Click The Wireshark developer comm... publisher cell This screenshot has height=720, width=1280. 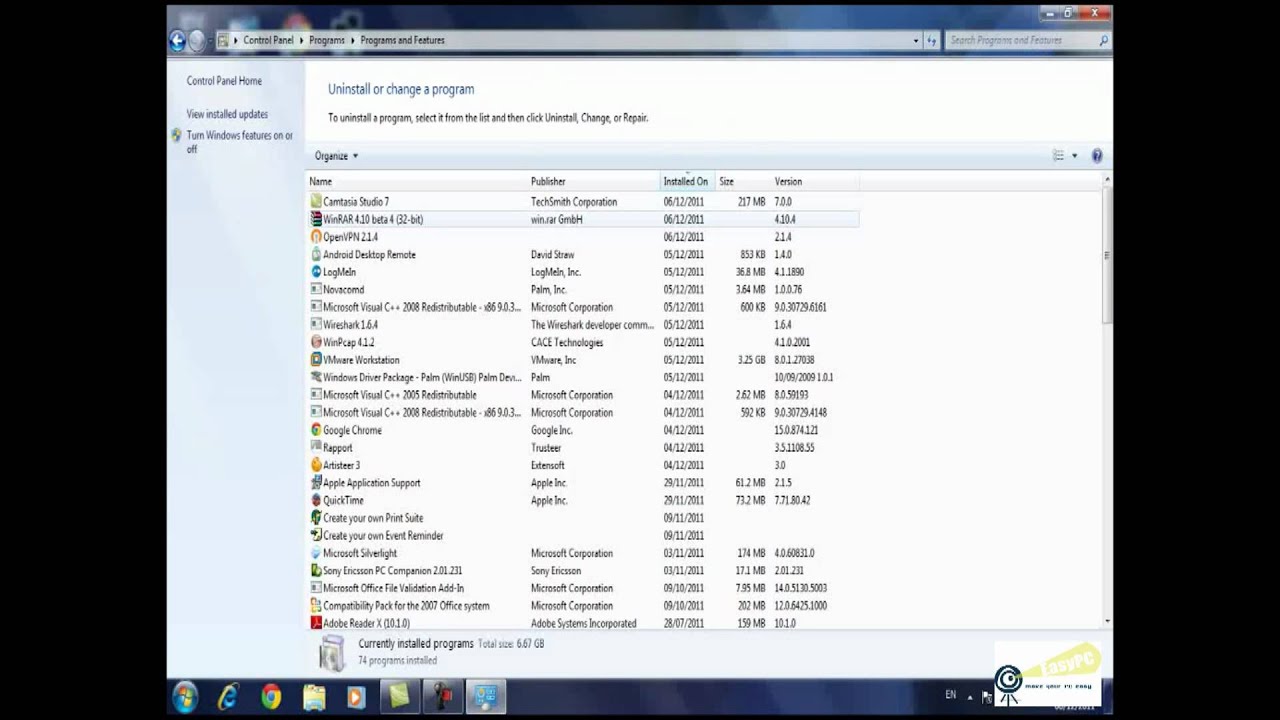[592, 325]
